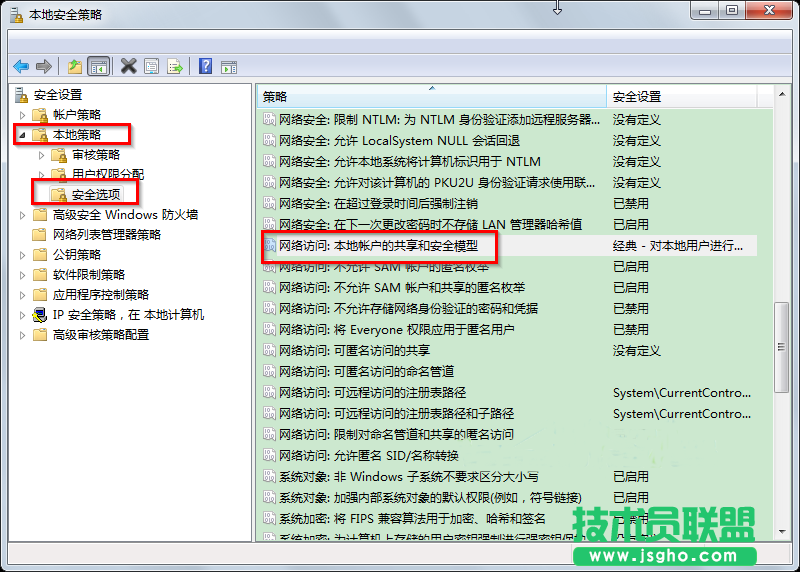Viewport: 800px width, 572px height.
Task: Click the Up one level folder icon
Action: pos(75,66)
